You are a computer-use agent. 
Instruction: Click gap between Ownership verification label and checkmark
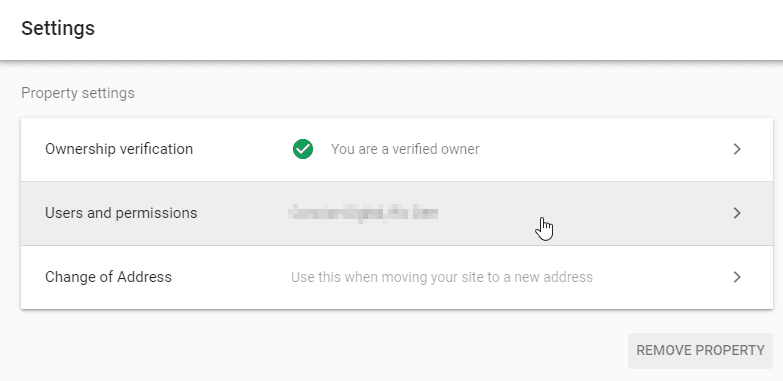(243, 149)
